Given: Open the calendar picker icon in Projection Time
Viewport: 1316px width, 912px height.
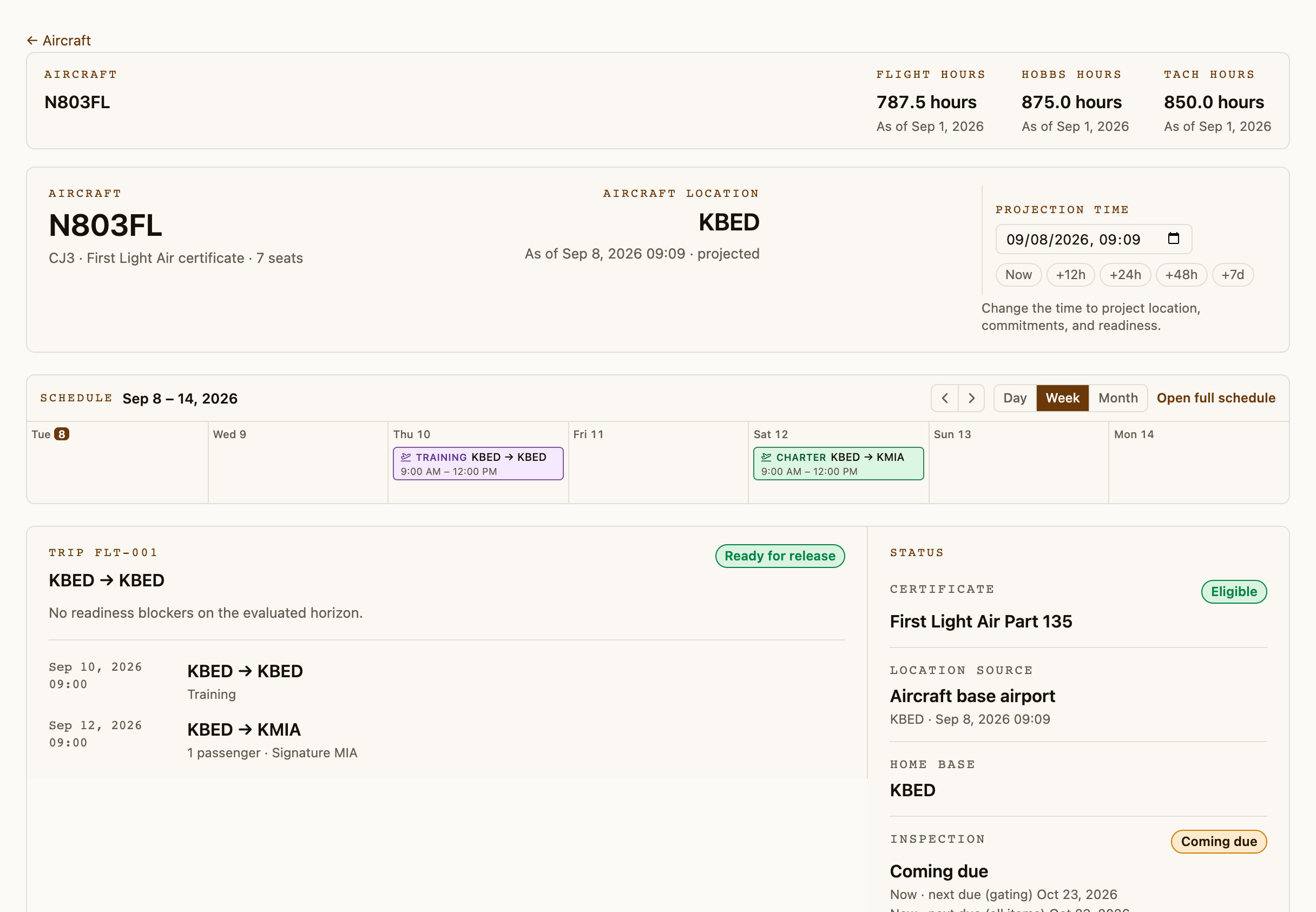Looking at the screenshot, I should (x=1173, y=239).
